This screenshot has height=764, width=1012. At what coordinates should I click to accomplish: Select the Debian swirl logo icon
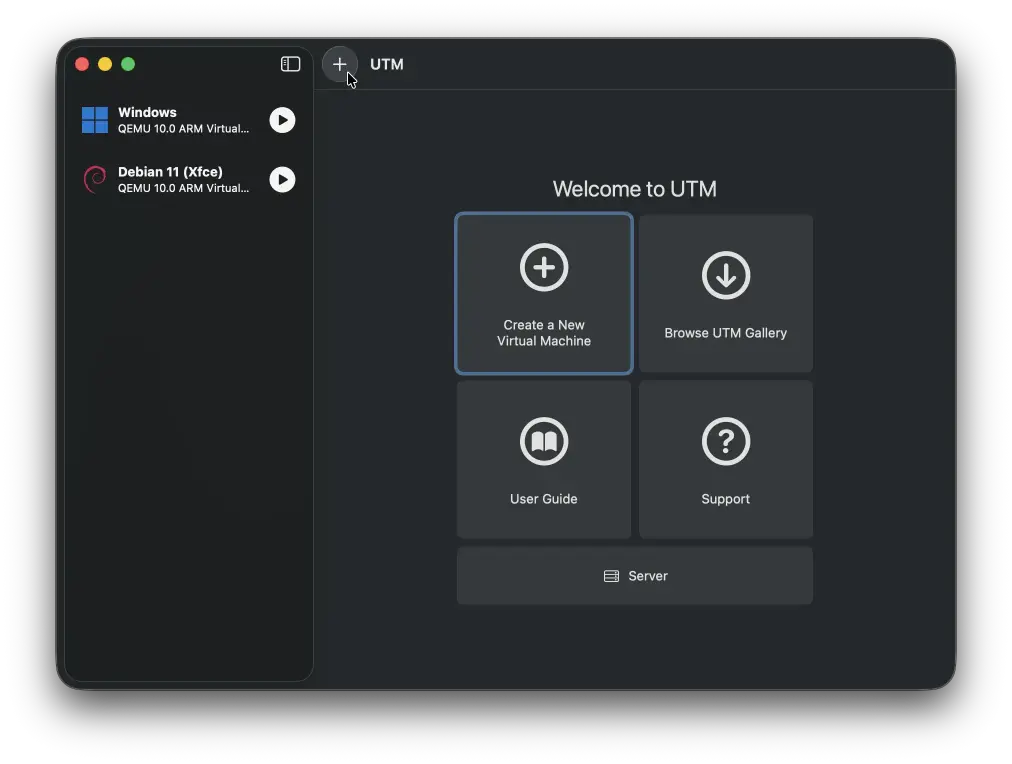coord(95,179)
